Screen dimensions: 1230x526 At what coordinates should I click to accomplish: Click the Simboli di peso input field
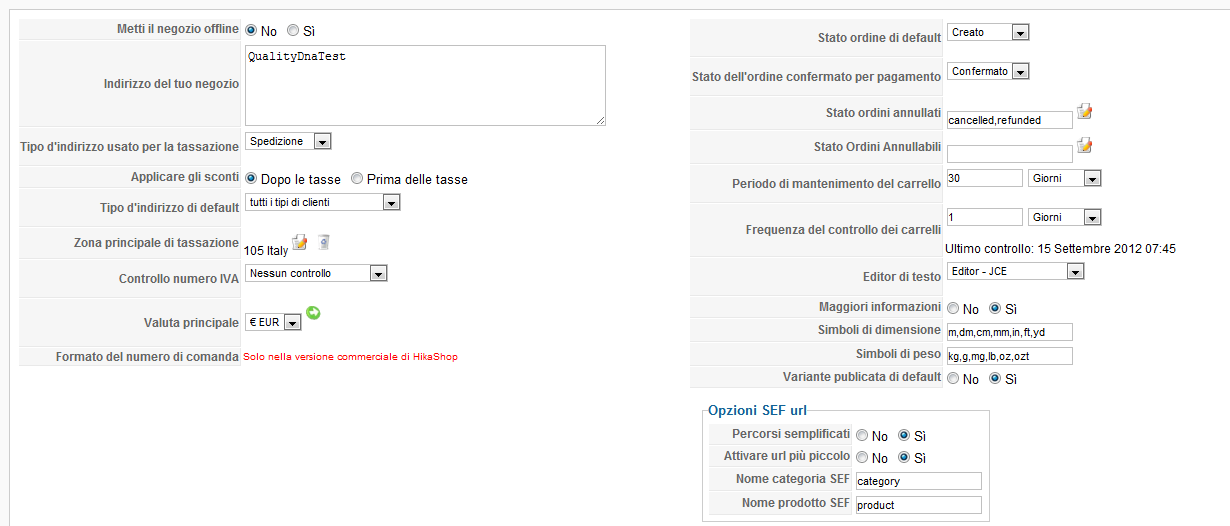pos(1008,356)
